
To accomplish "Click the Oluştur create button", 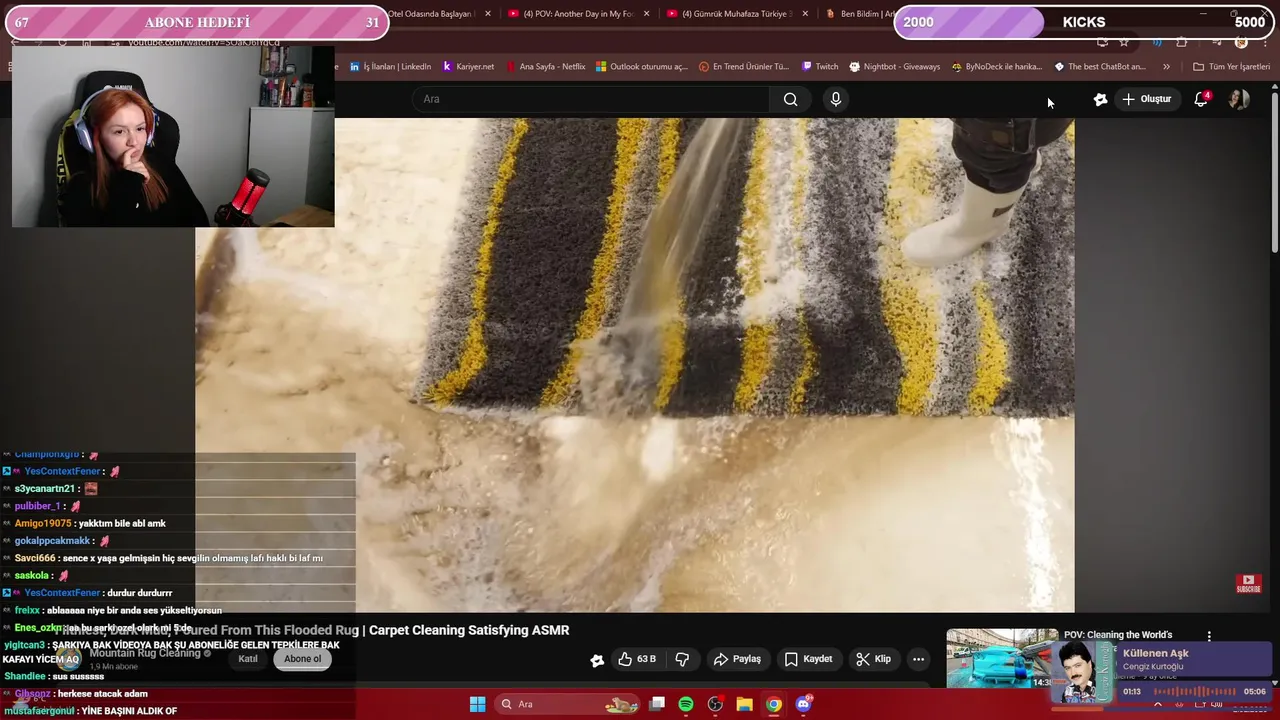I will click(1147, 99).
